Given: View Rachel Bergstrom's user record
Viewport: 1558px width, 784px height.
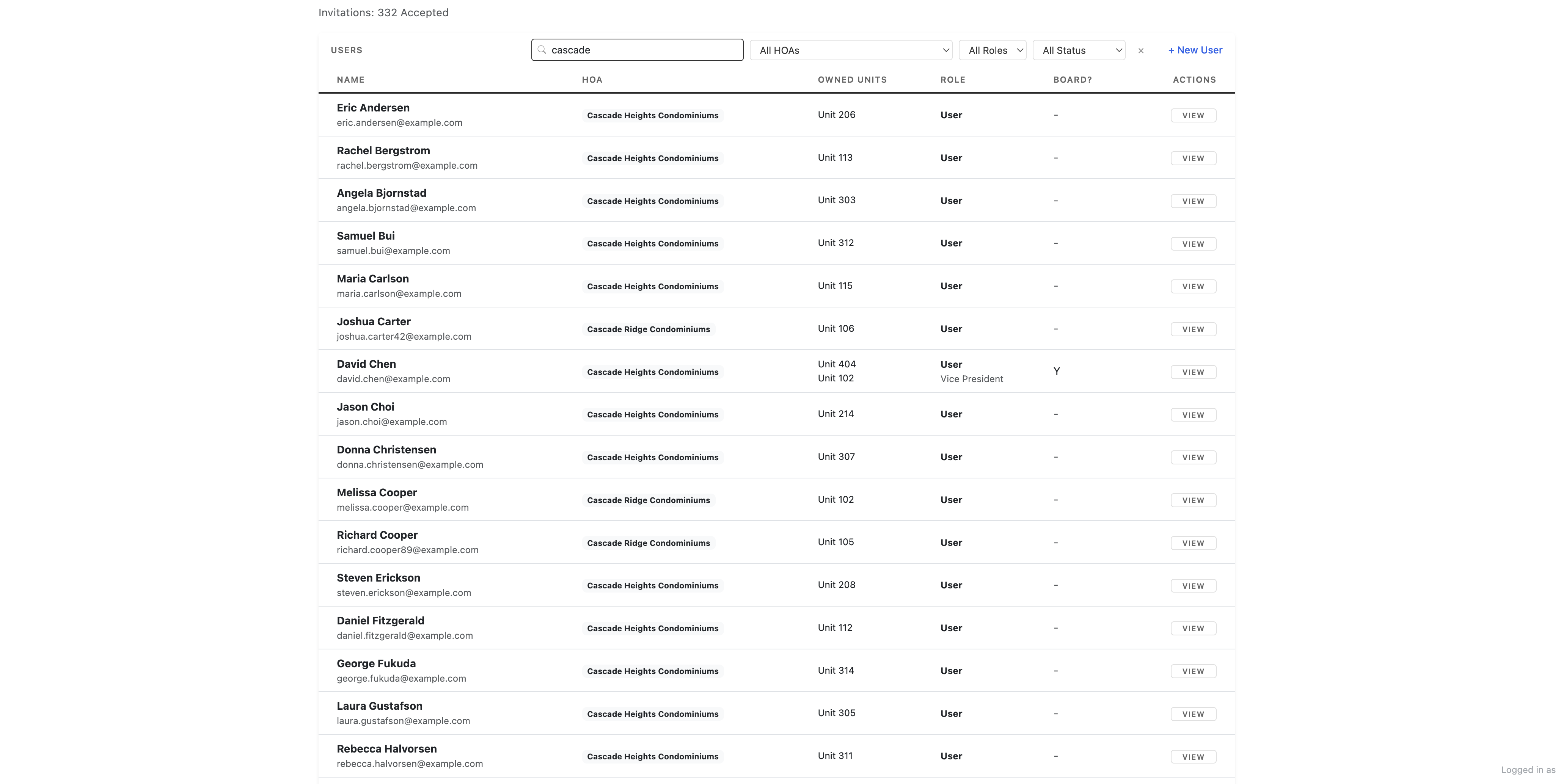Looking at the screenshot, I should 1193,158.
